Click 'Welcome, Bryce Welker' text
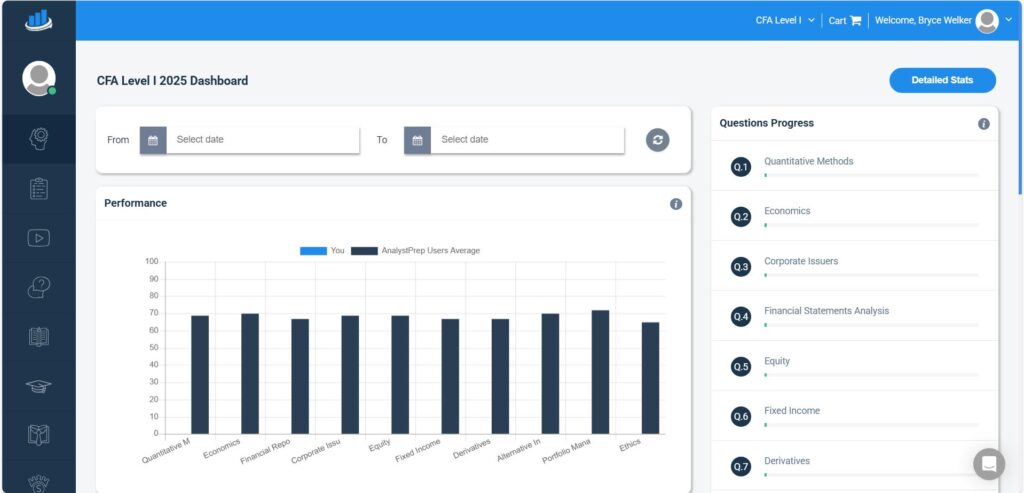The width and height of the screenshot is (1024, 493). [923, 21]
